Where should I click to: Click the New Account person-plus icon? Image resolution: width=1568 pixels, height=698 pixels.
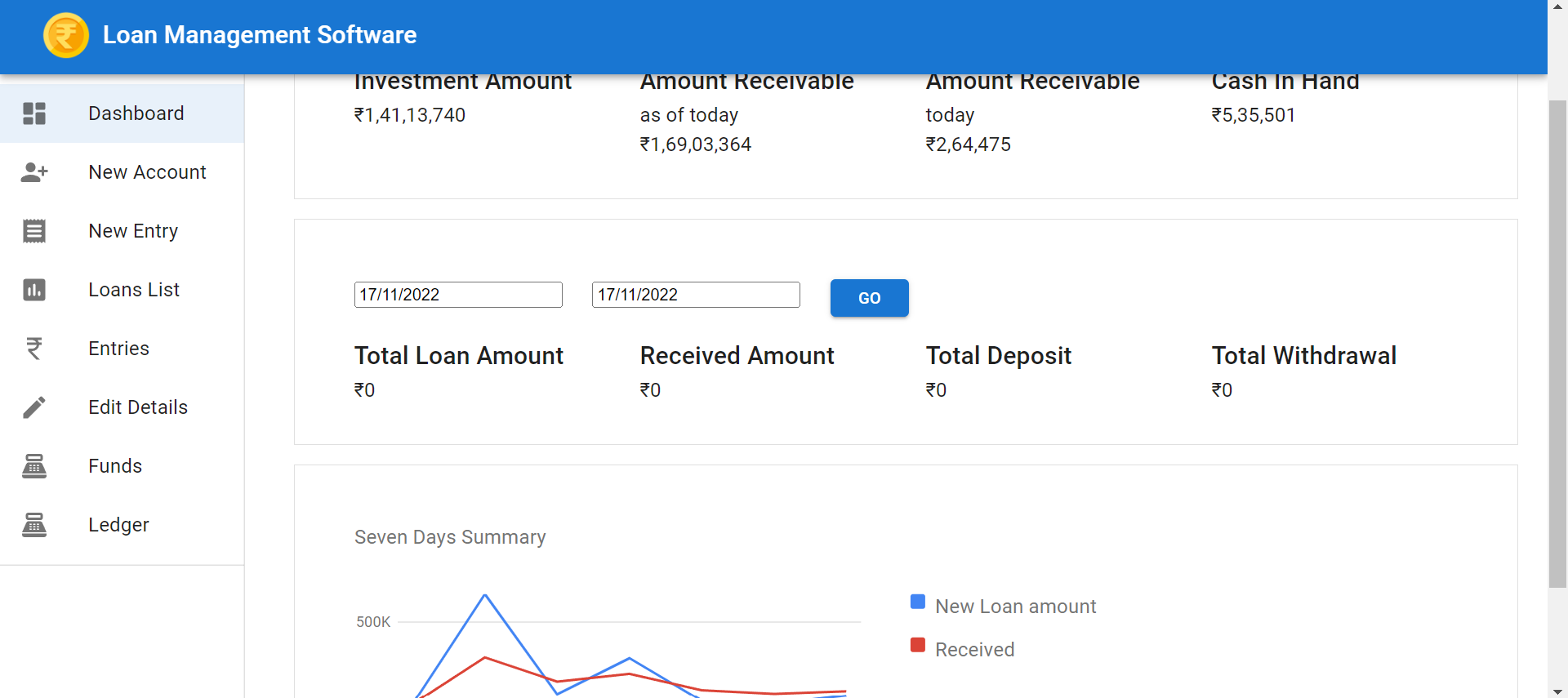(34, 172)
